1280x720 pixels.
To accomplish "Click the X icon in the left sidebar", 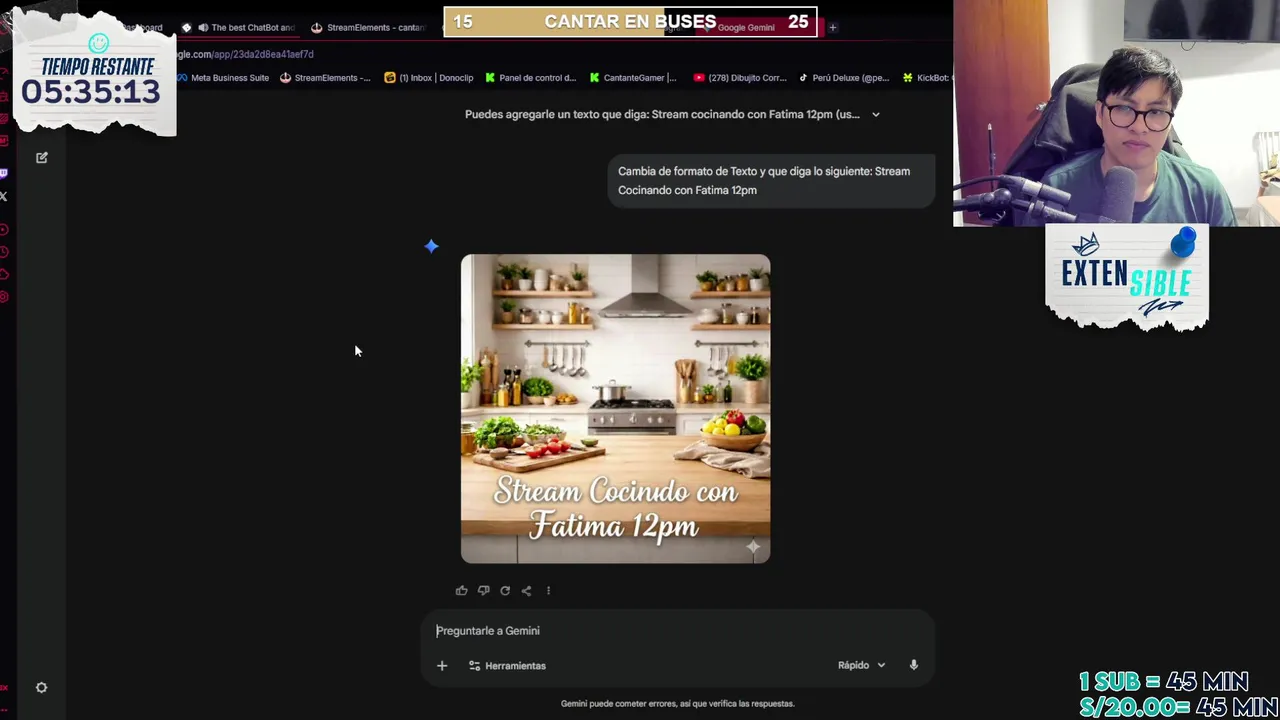I will [x=4, y=197].
